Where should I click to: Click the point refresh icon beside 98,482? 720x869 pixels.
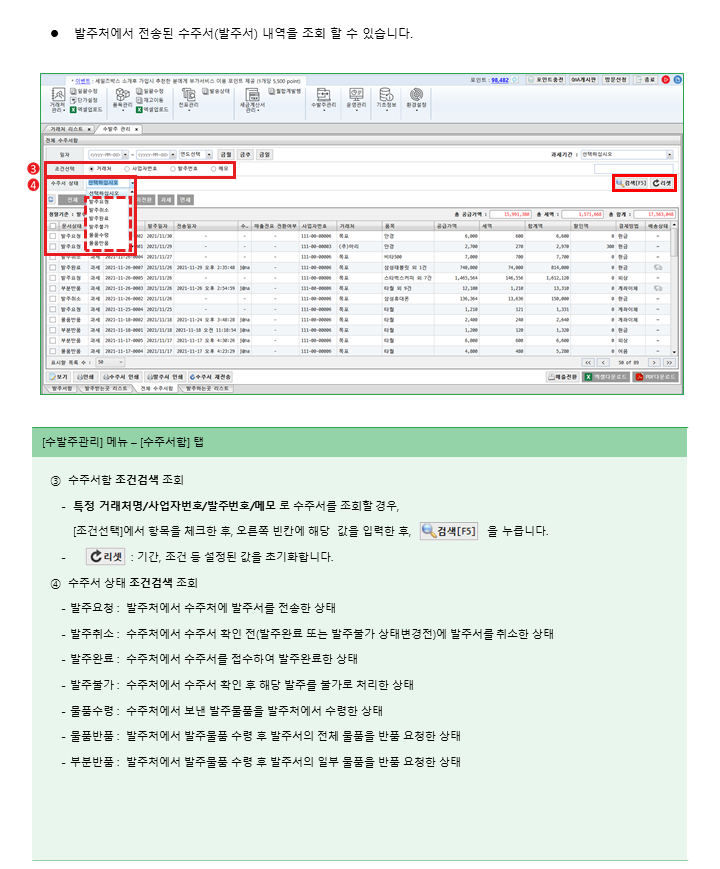[515, 80]
